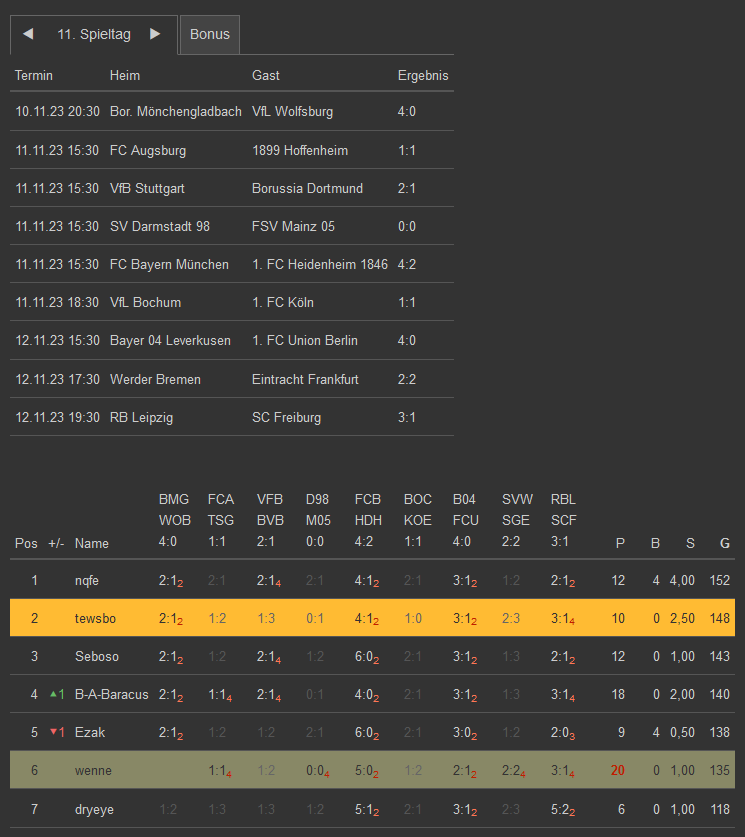Image resolution: width=745 pixels, height=837 pixels.
Task: Open player wenne's row name
Action: point(93,770)
